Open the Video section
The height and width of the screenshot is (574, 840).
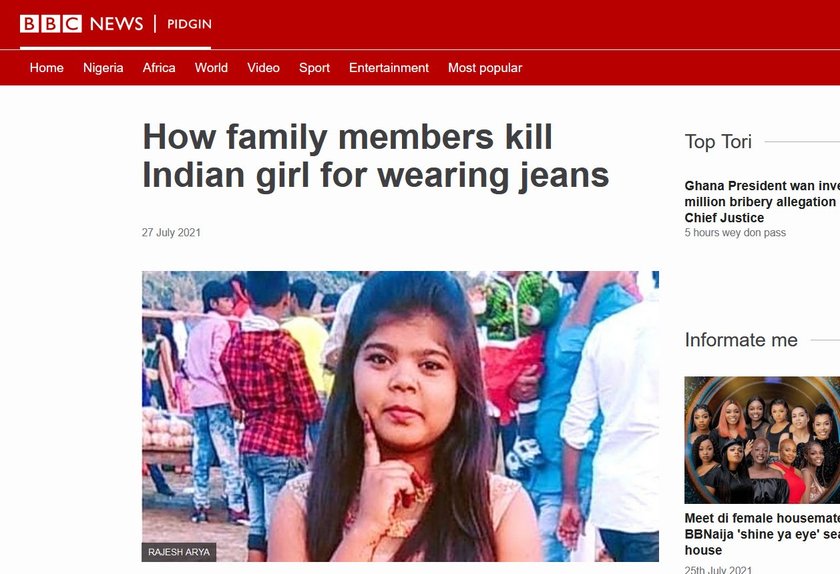tap(263, 68)
